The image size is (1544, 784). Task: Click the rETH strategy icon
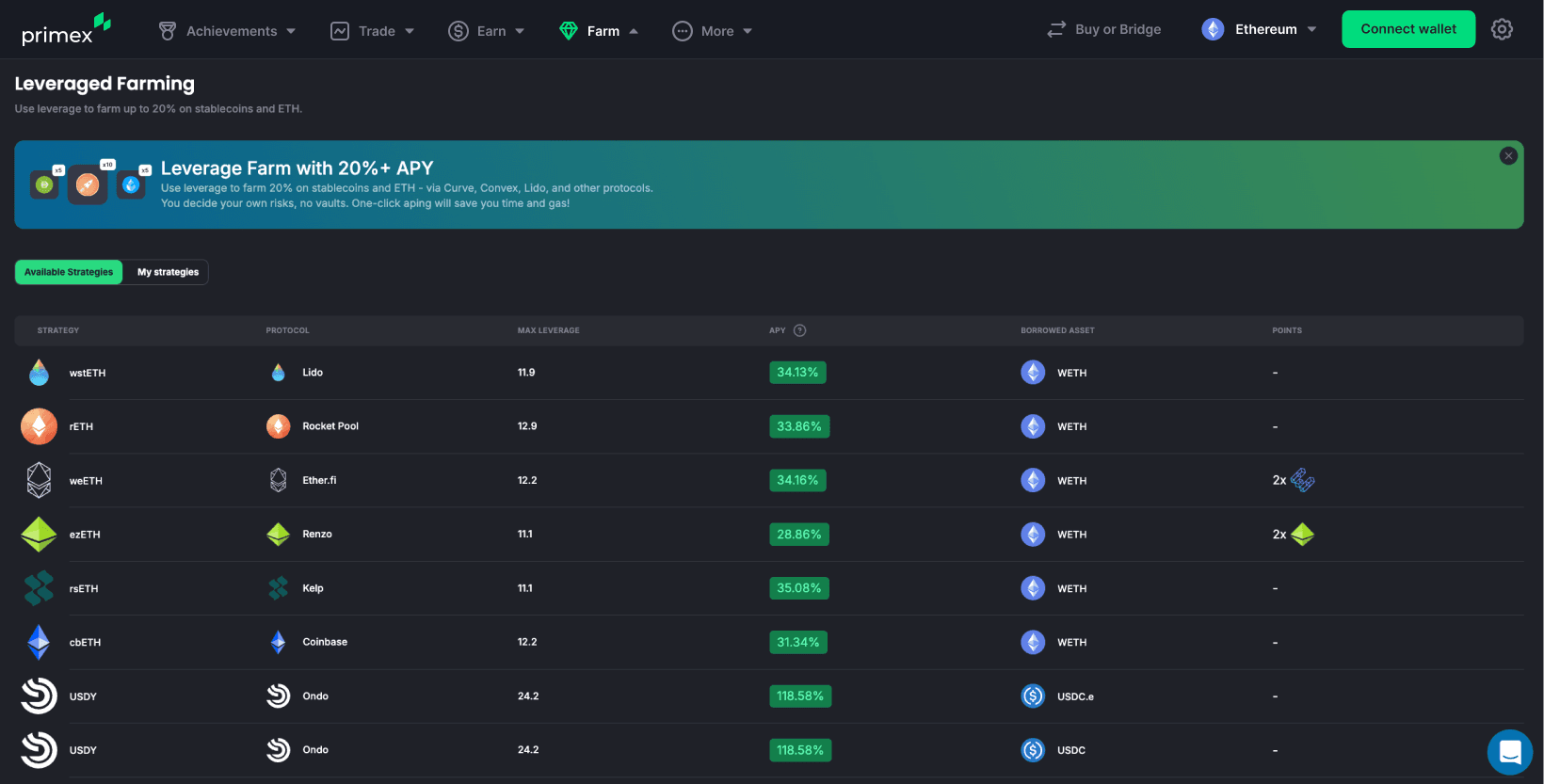coord(39,426)
